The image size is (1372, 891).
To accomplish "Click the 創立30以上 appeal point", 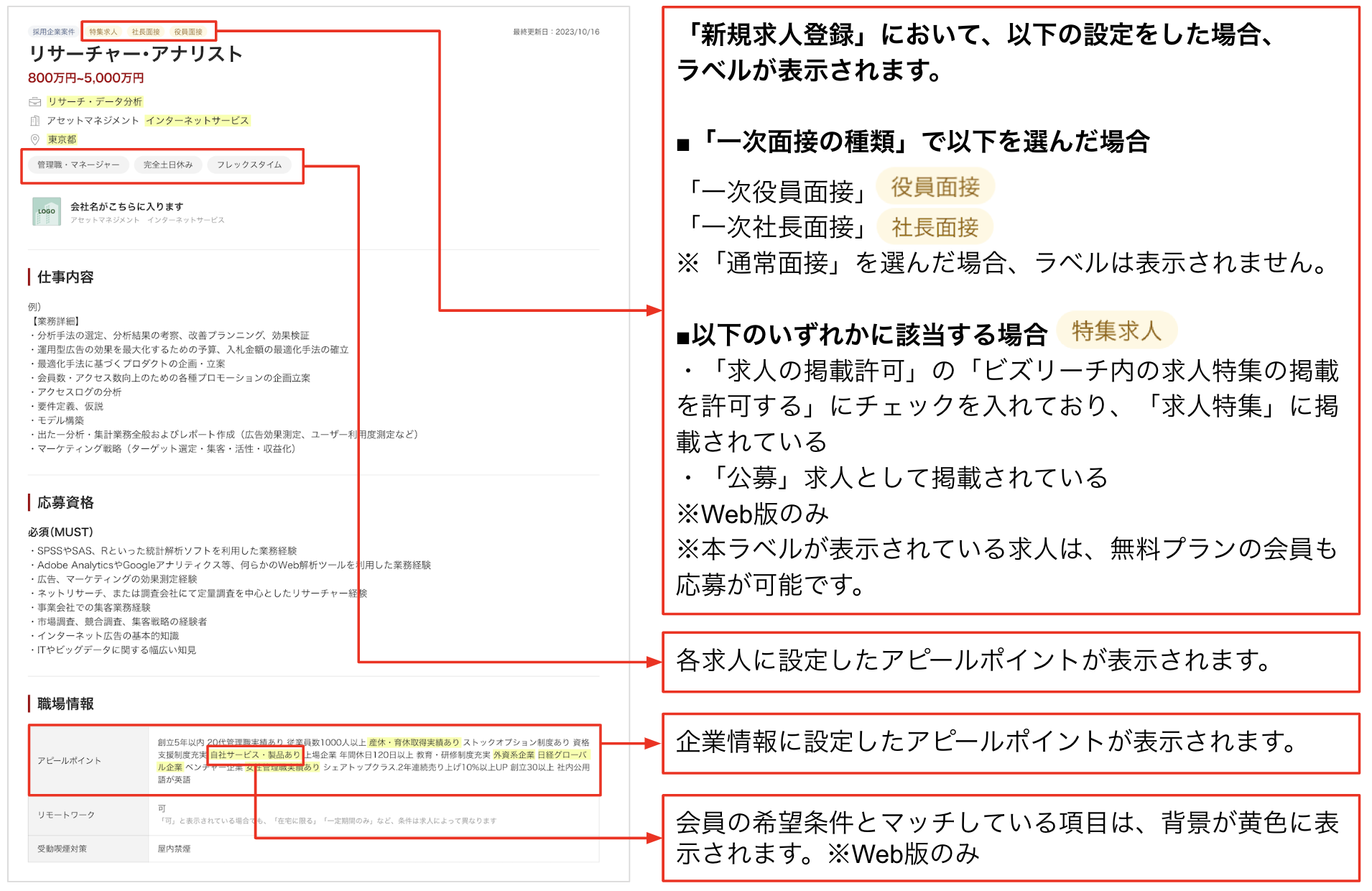I will (x=532, y=767).
